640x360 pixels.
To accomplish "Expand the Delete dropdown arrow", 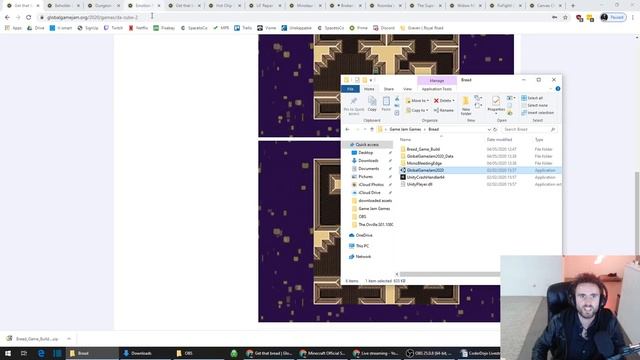I will (453, 100).
